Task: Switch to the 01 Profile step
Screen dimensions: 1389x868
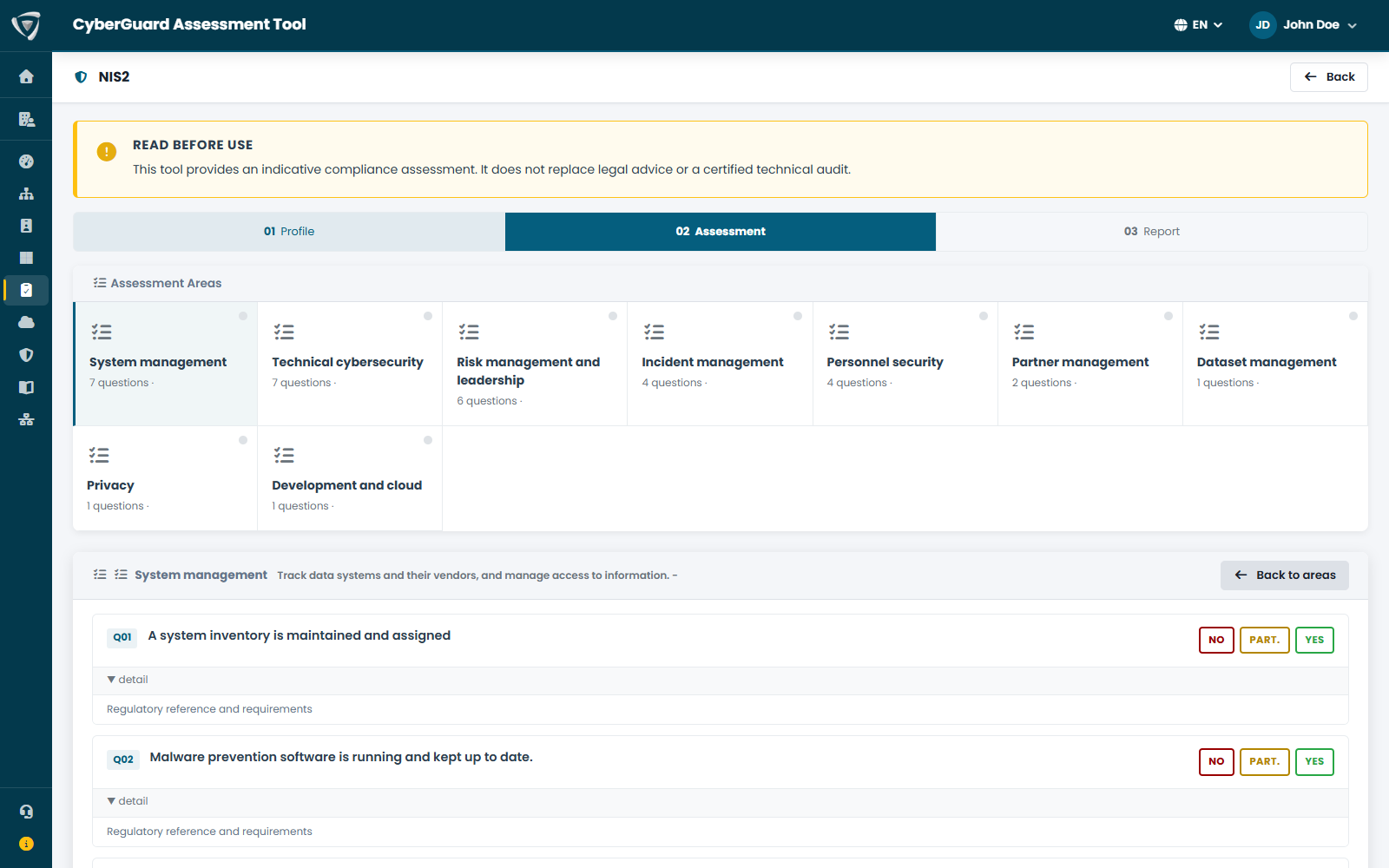Action: 289,232
